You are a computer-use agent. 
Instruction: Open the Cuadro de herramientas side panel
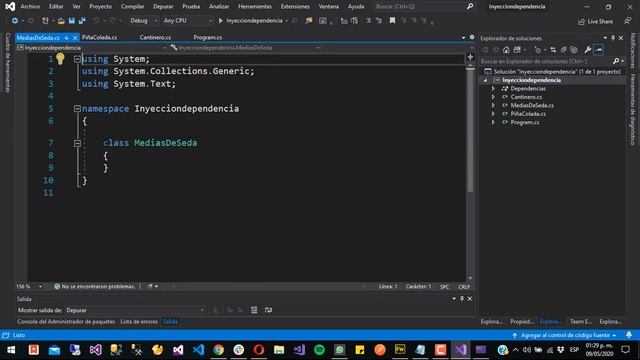point(7,62)
